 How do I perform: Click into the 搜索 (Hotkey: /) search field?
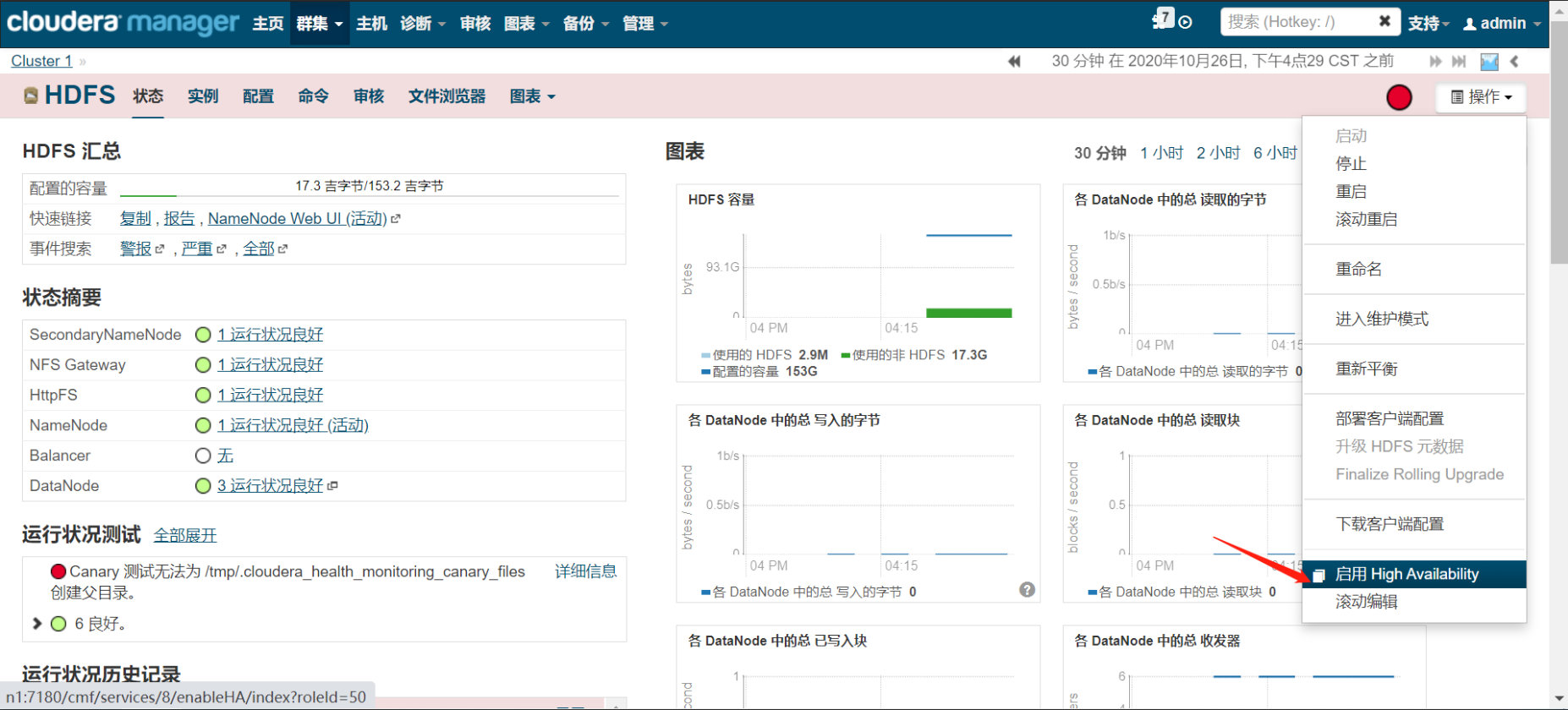(1297, 22)
